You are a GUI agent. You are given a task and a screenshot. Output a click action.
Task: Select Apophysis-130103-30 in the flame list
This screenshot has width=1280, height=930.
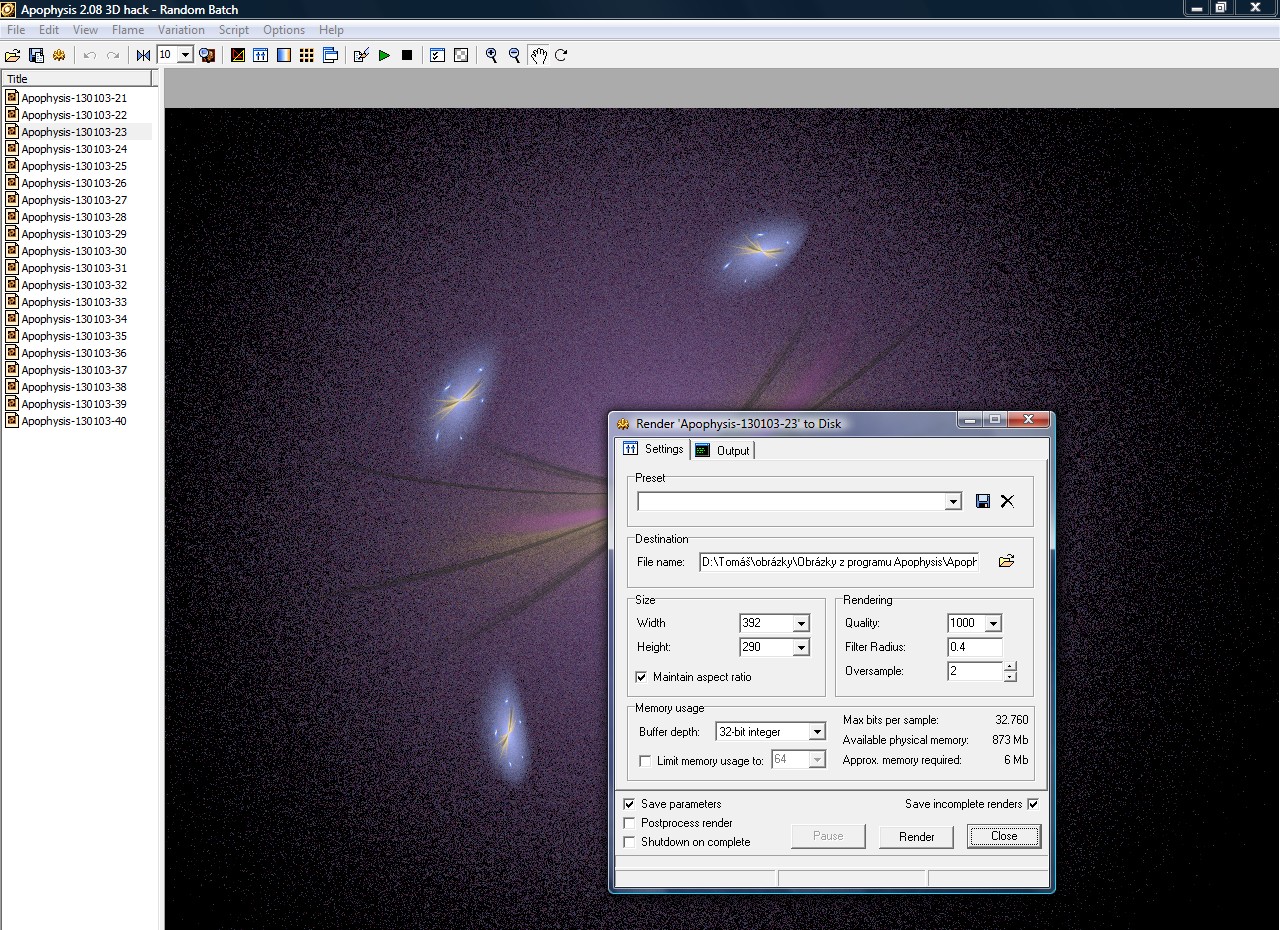click(74, 251)
